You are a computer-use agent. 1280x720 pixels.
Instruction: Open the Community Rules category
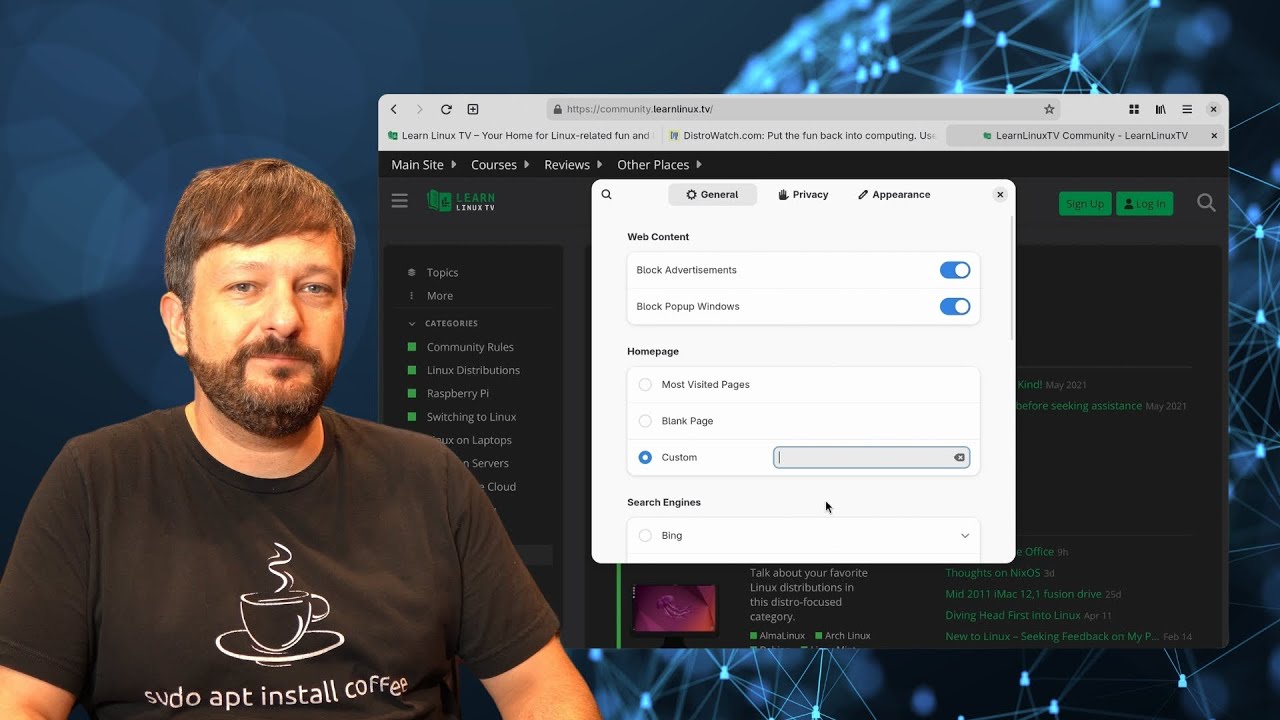click(470, 347)
